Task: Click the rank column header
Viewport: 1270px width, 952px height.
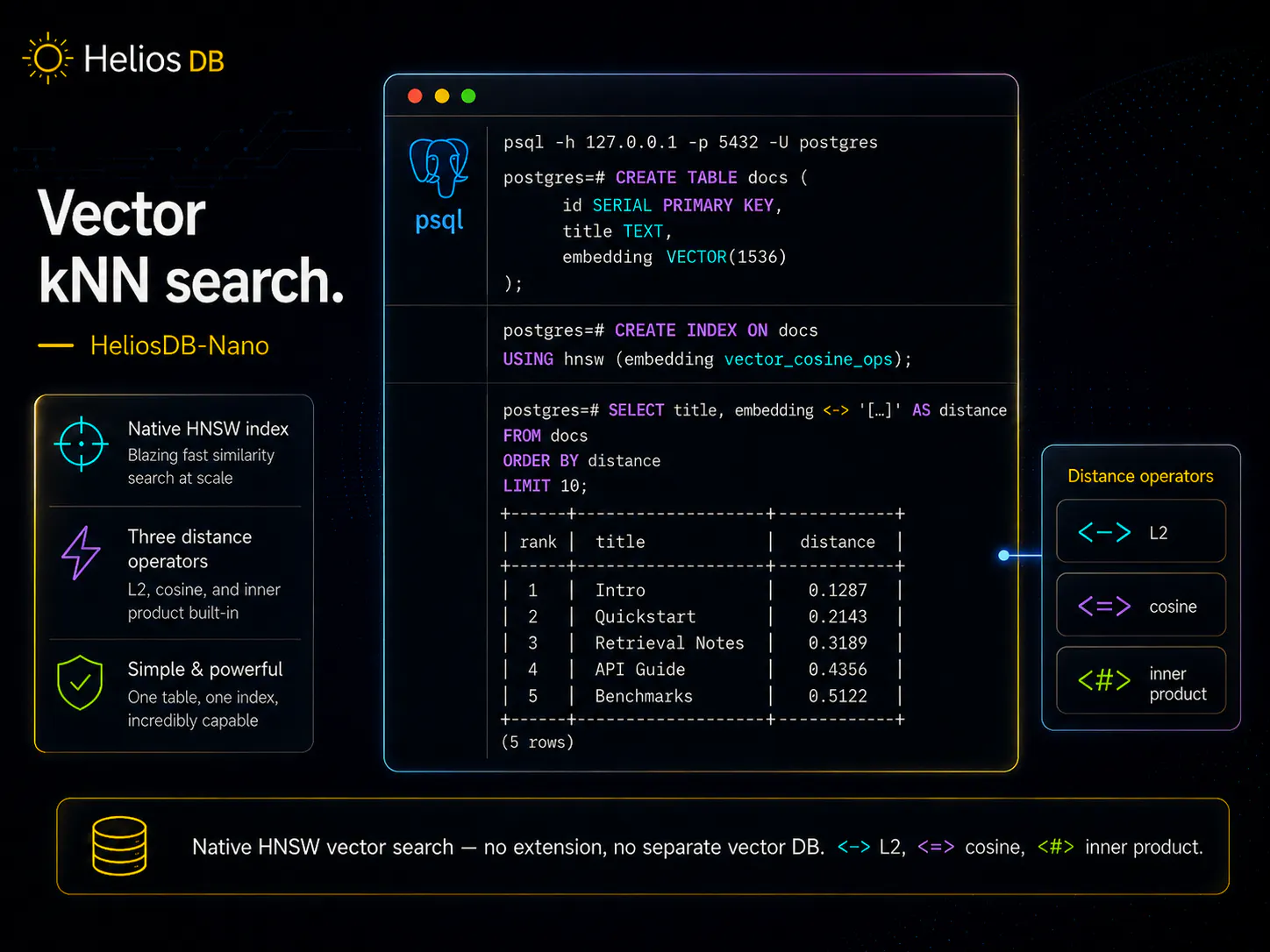Action: pos(538,543)
